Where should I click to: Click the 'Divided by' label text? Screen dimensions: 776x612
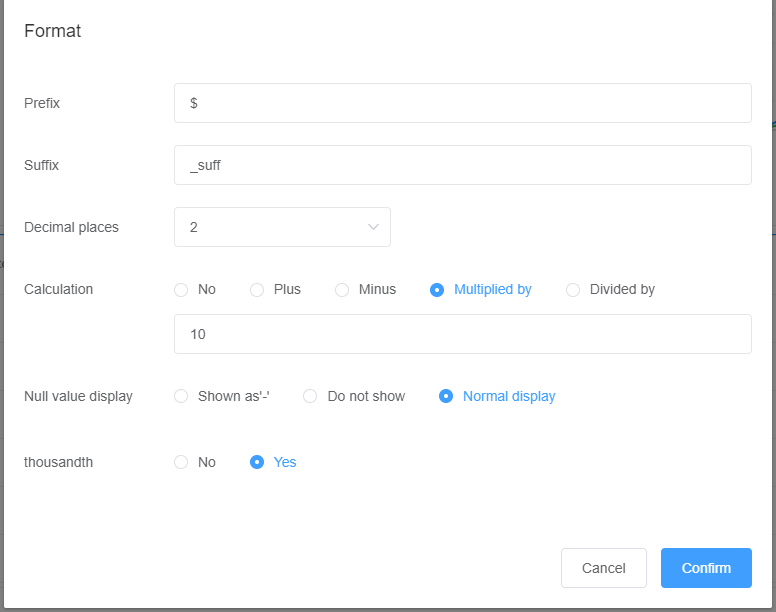pos(622,289)
